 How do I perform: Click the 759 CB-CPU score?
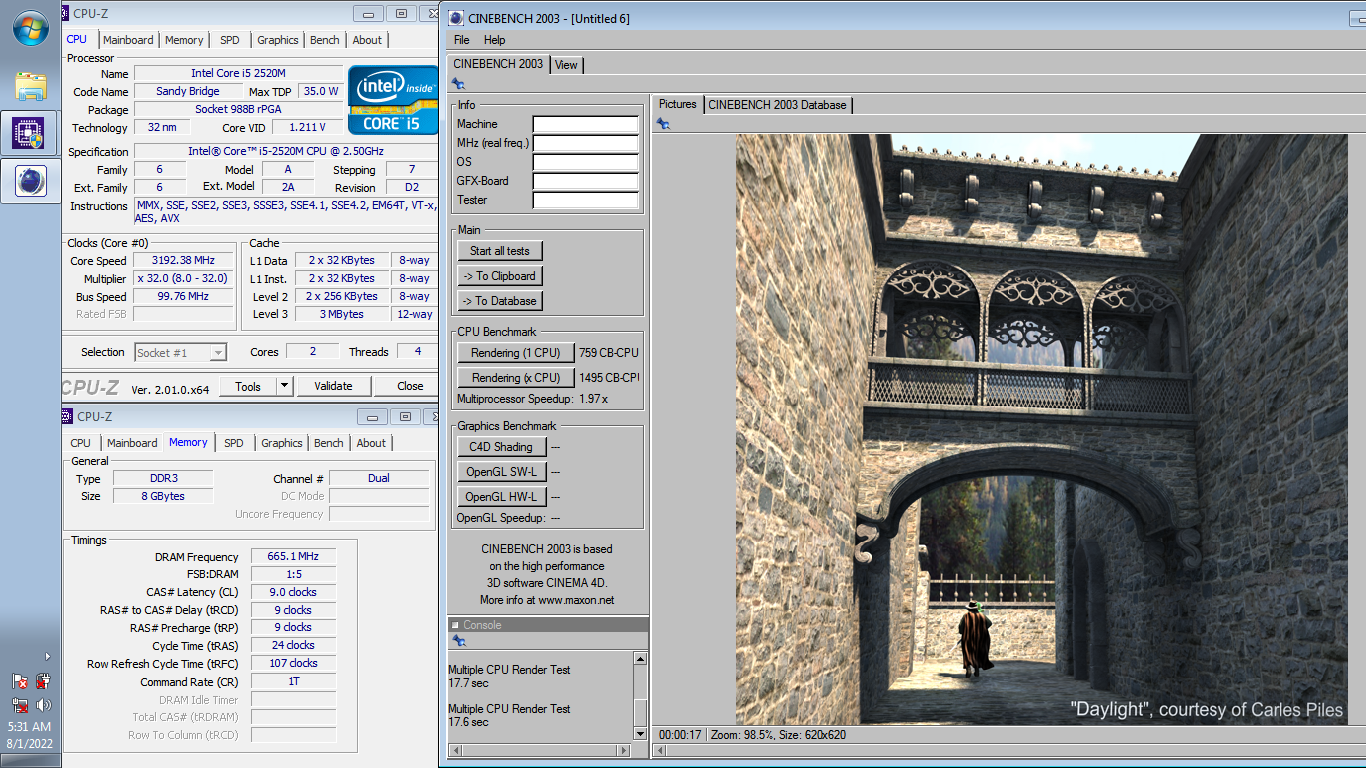(608, 353)
